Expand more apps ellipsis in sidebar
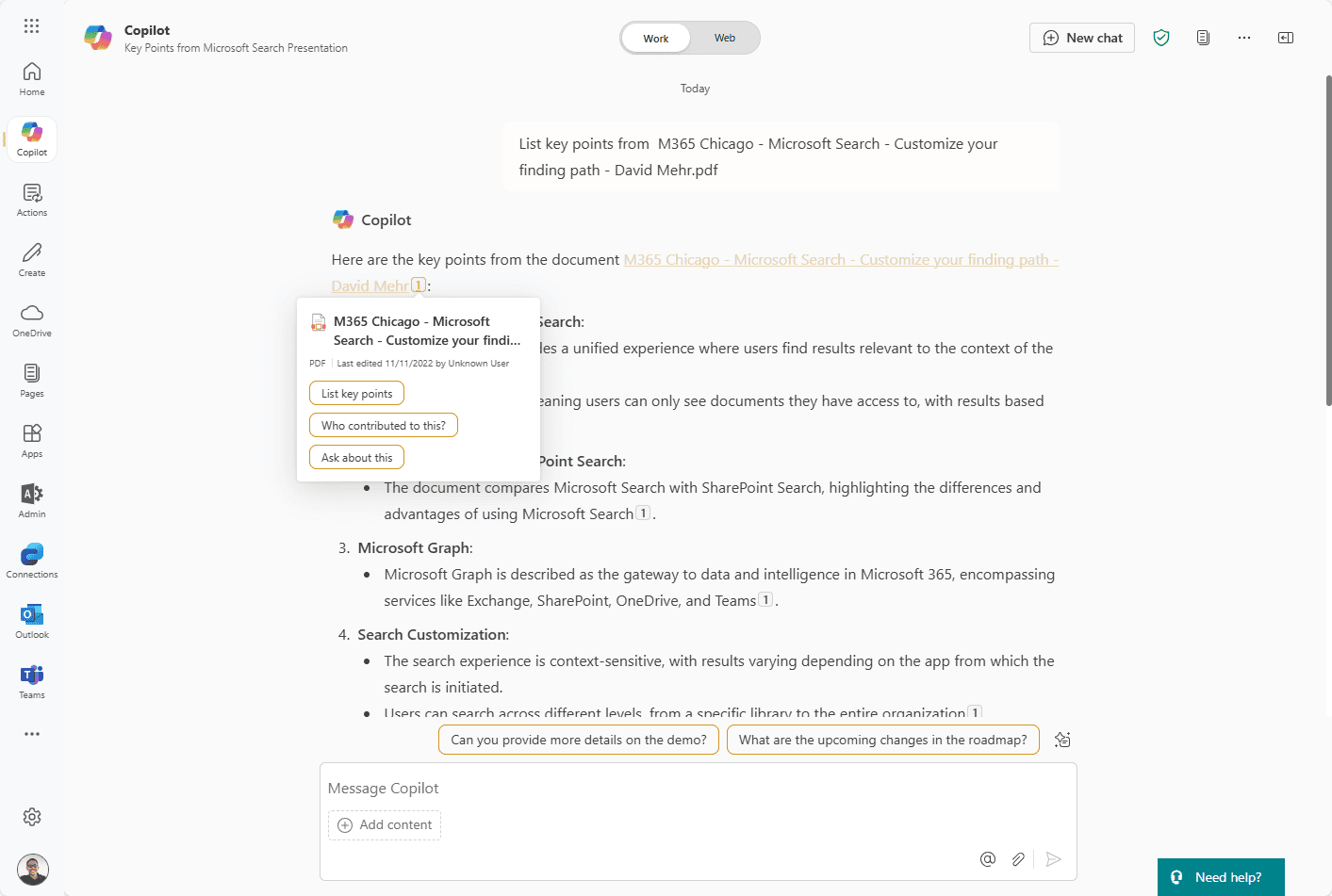The width and height of the screenshot is (1332, 896). point(32,734)
